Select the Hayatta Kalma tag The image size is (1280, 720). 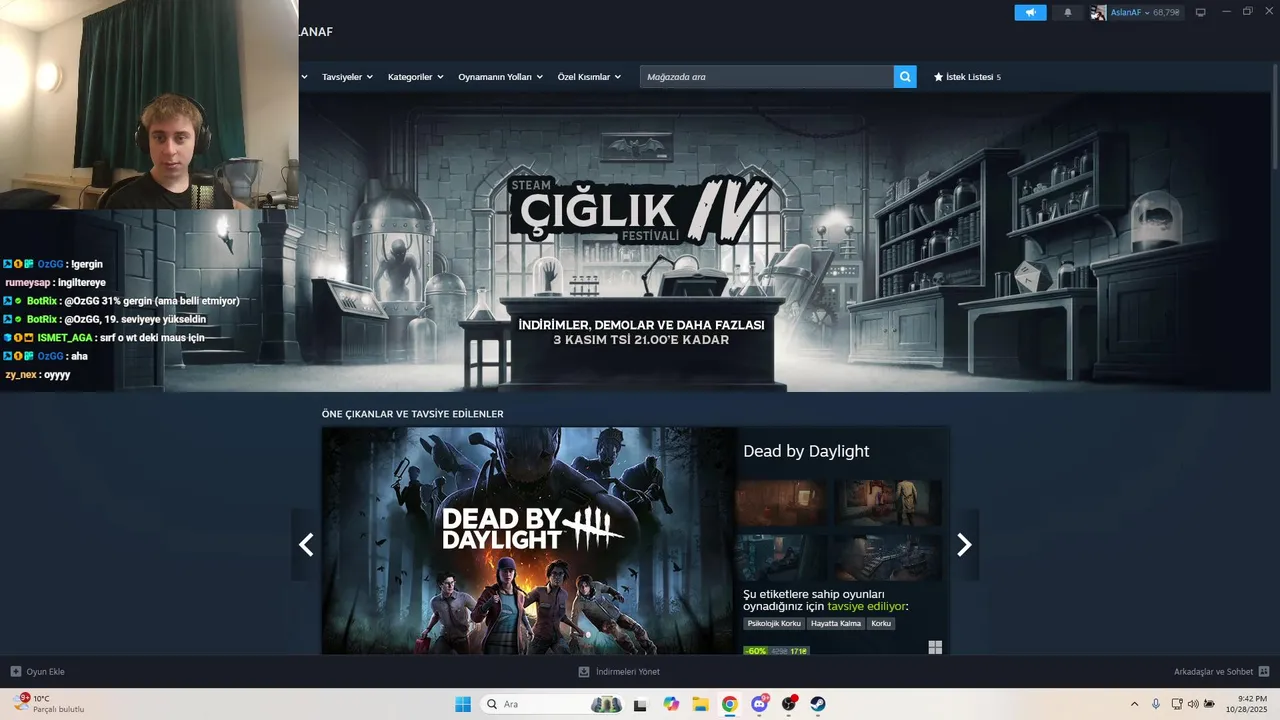(x=836, y=623)
